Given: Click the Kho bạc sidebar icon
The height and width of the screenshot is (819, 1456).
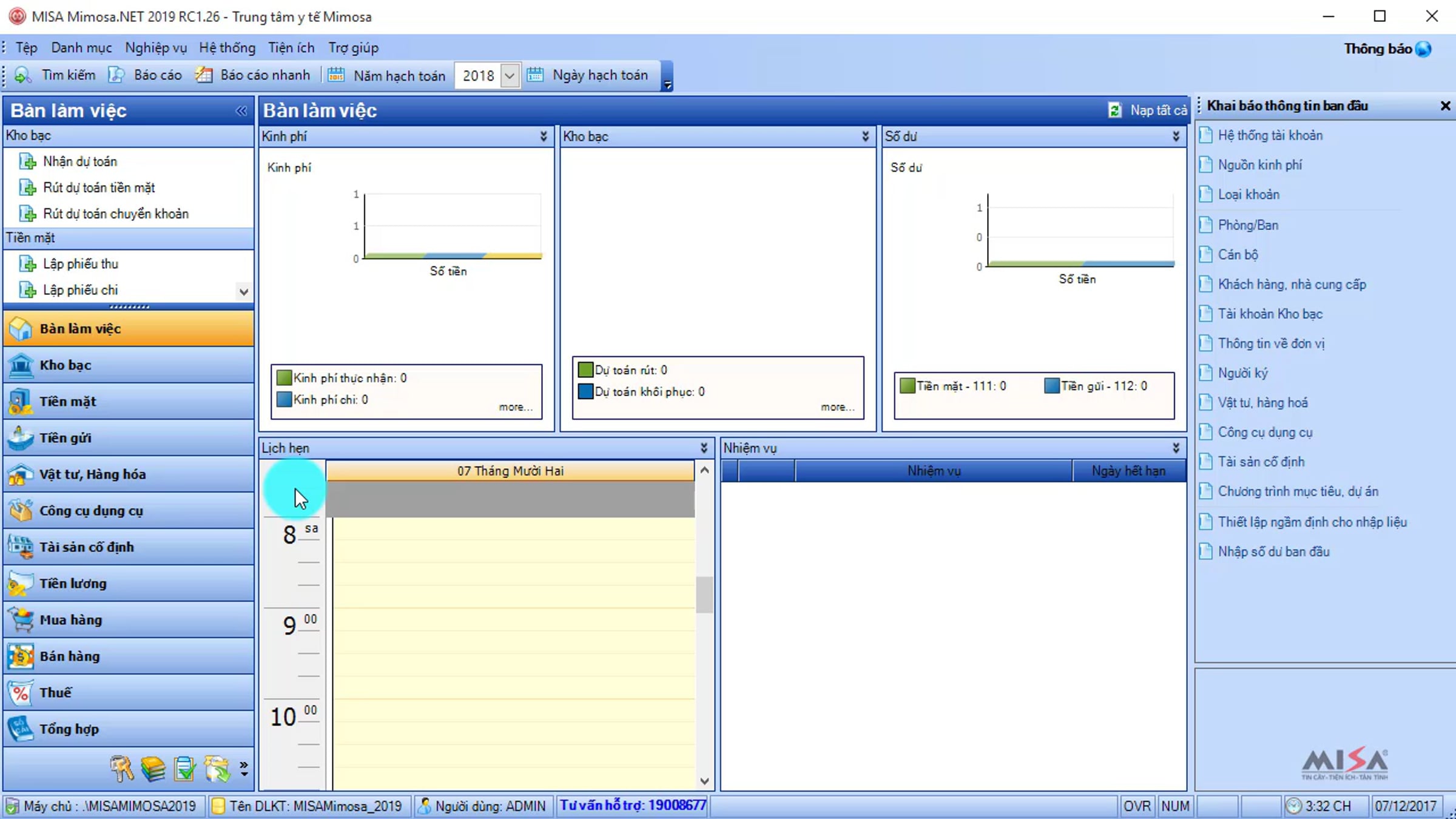Looking at the screenshot, I should pos(21,365).
